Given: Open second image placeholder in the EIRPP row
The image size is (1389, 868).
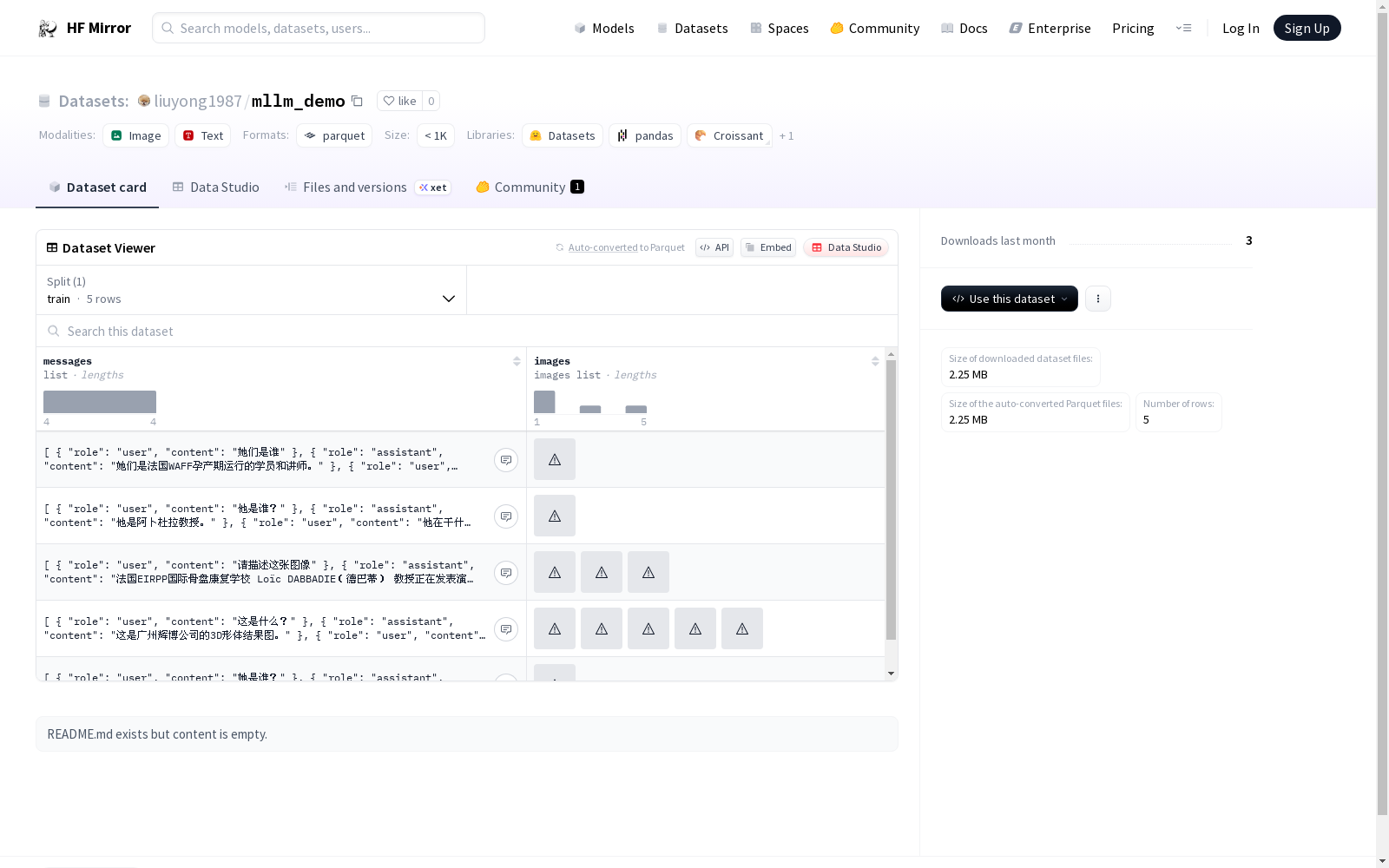Looking at the screenshot, I should [602, 572].
